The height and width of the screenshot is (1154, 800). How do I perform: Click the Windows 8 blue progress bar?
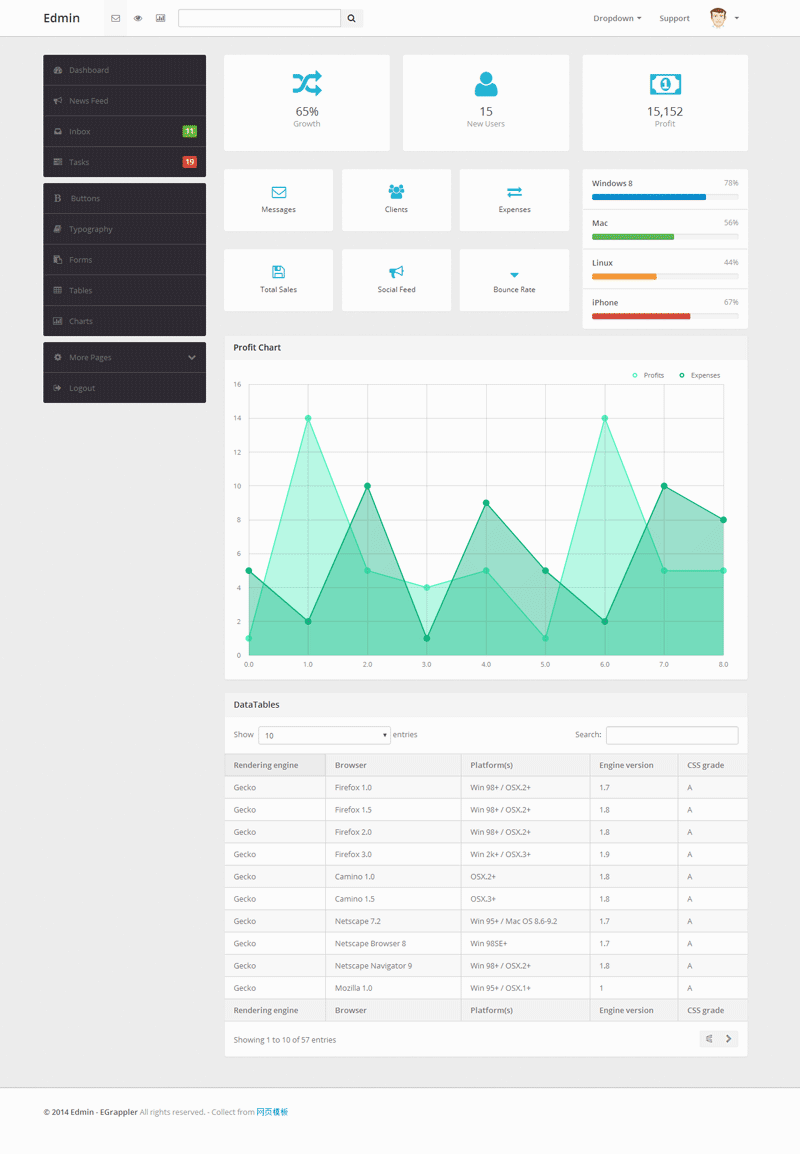(x=649, y=197)
